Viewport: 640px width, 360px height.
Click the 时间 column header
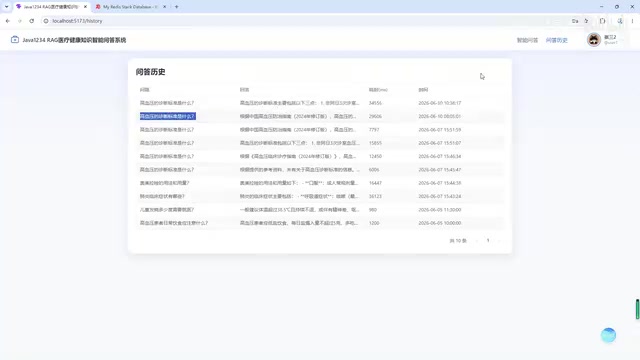(423, 90)
